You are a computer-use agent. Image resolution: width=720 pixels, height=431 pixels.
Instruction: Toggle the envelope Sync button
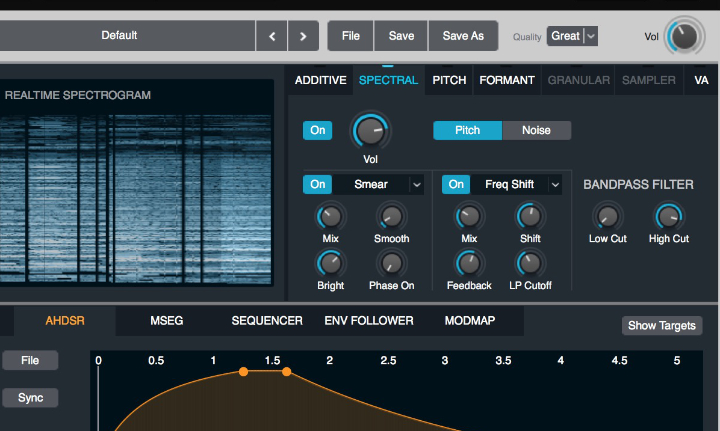30,397
